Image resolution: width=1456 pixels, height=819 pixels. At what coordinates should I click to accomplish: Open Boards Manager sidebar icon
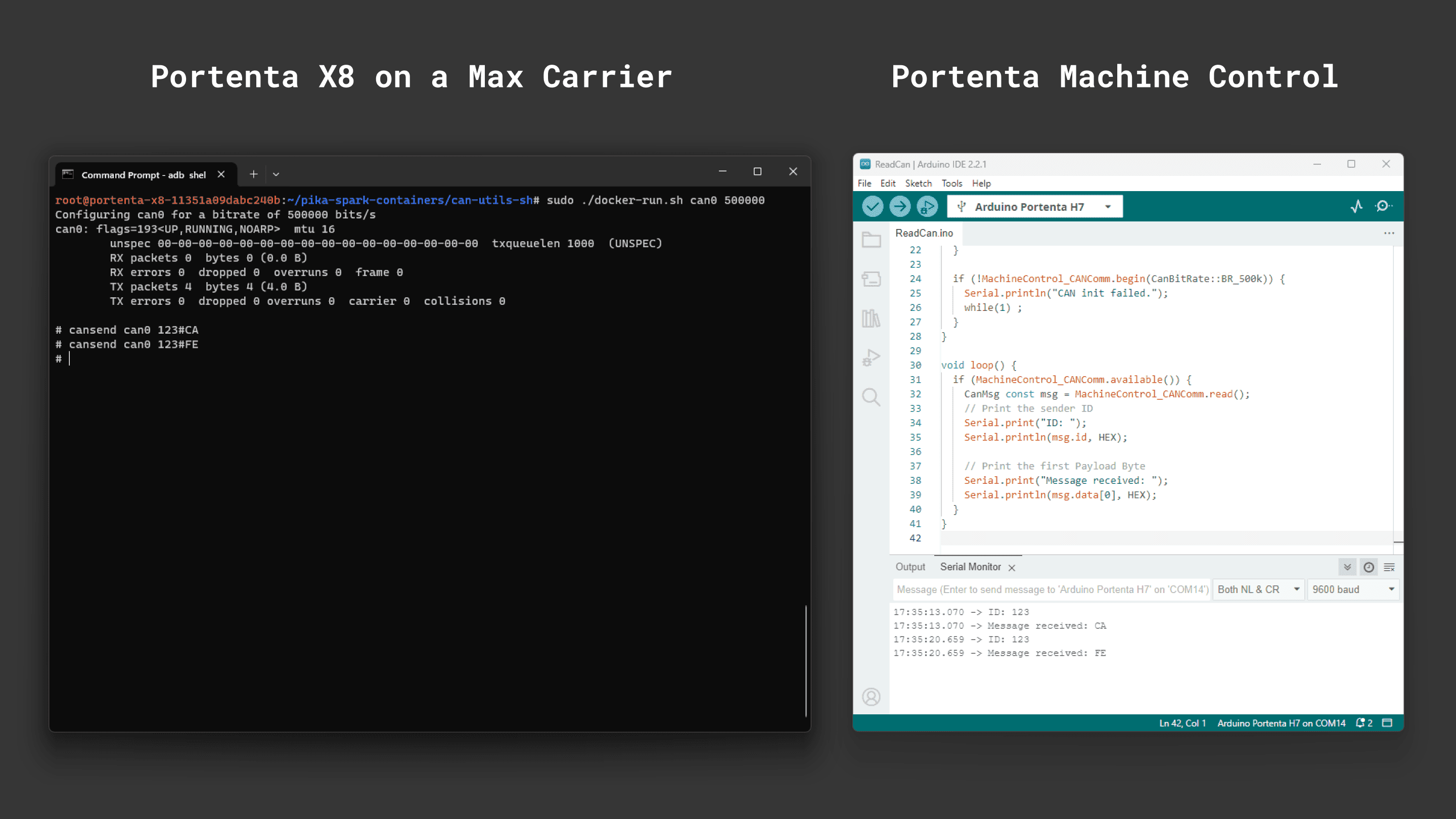pyautogui.click(x=871, y=279)
